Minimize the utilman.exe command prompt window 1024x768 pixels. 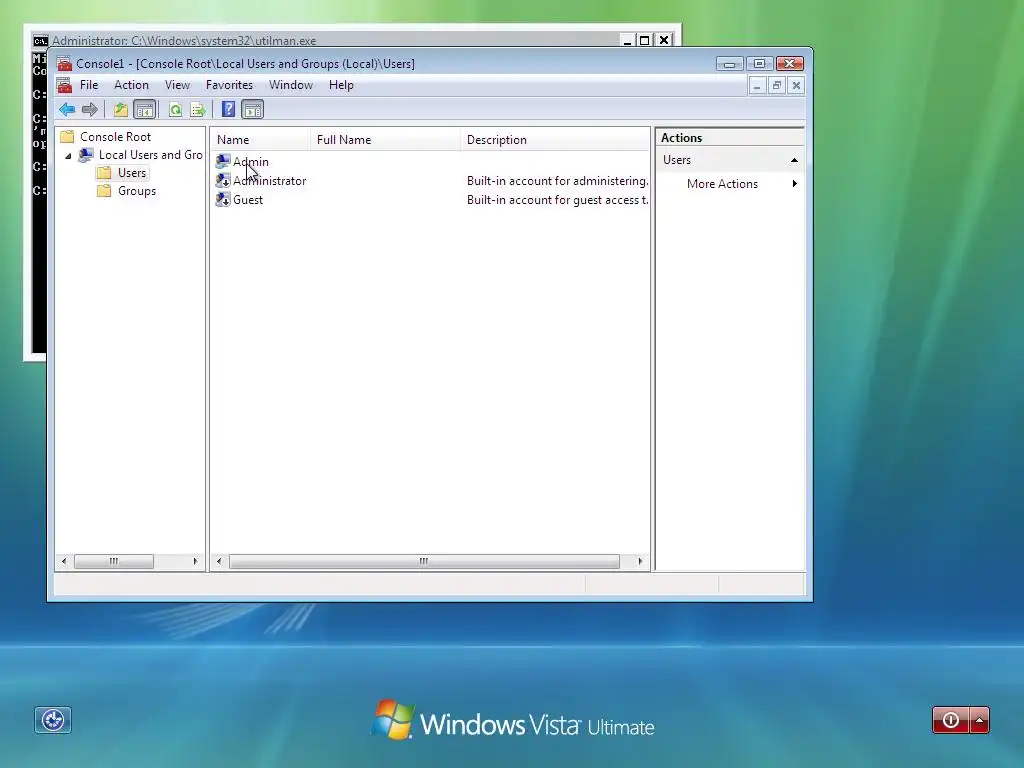point(627,40)
